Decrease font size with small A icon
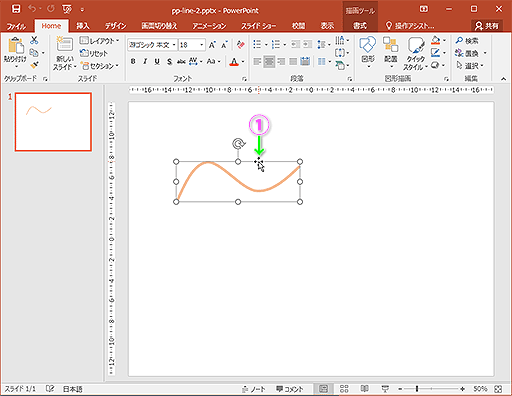 tap(224, 45)
